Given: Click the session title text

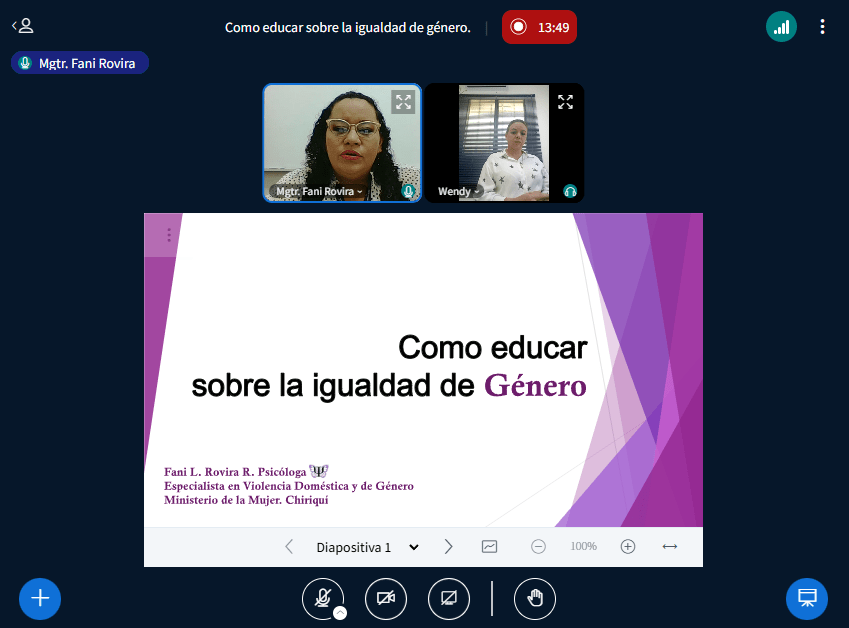Looking at the screenshot, I should pyautogui.click(x=348, y=28).
